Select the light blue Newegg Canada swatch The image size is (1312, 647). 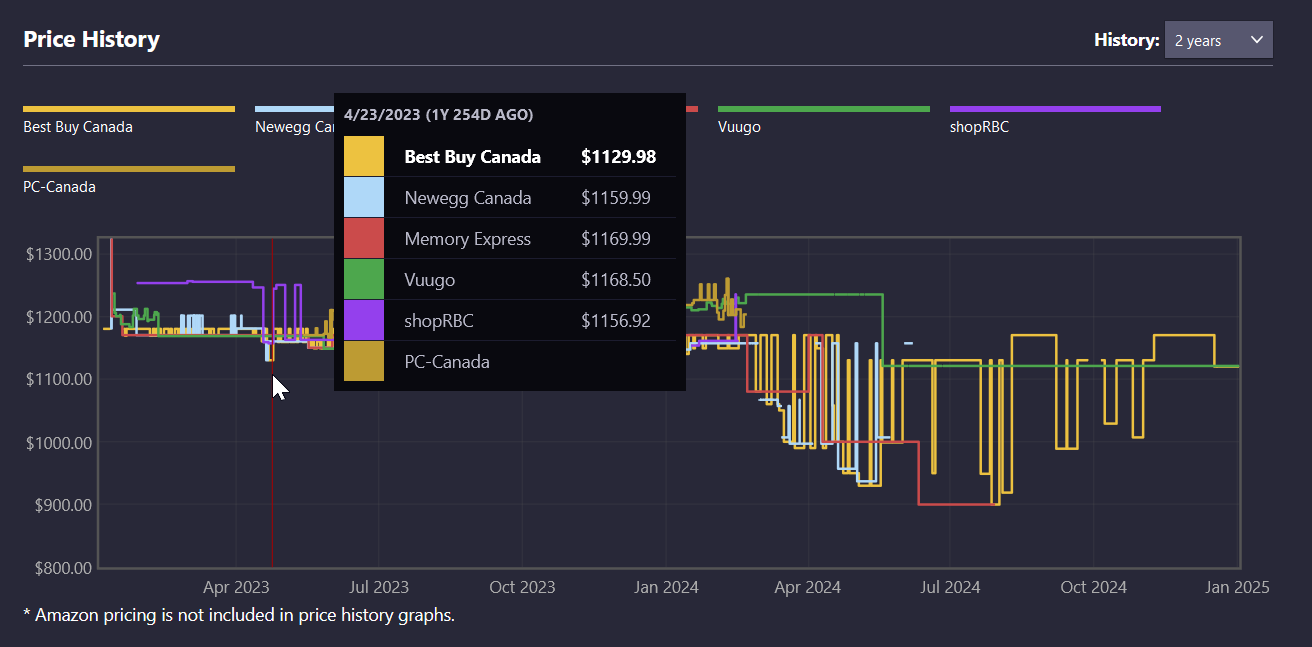363,198
